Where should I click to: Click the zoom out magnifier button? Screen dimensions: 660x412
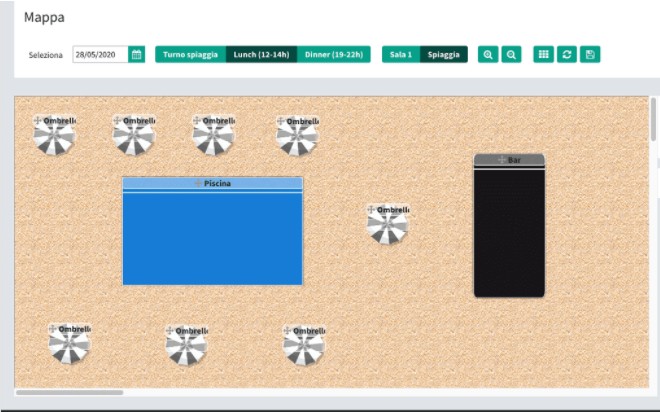pyautogui.click(x=511, y=55)
